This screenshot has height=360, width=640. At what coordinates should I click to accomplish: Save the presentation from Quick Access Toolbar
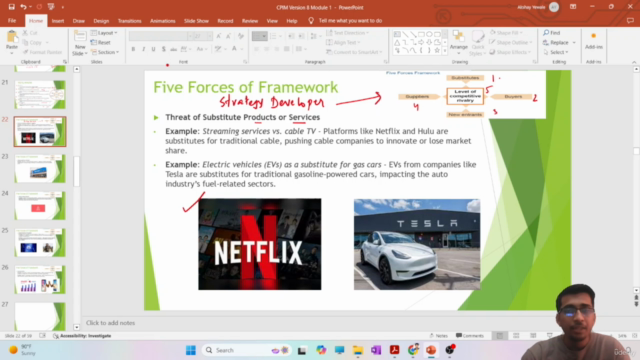pos(11,7)
